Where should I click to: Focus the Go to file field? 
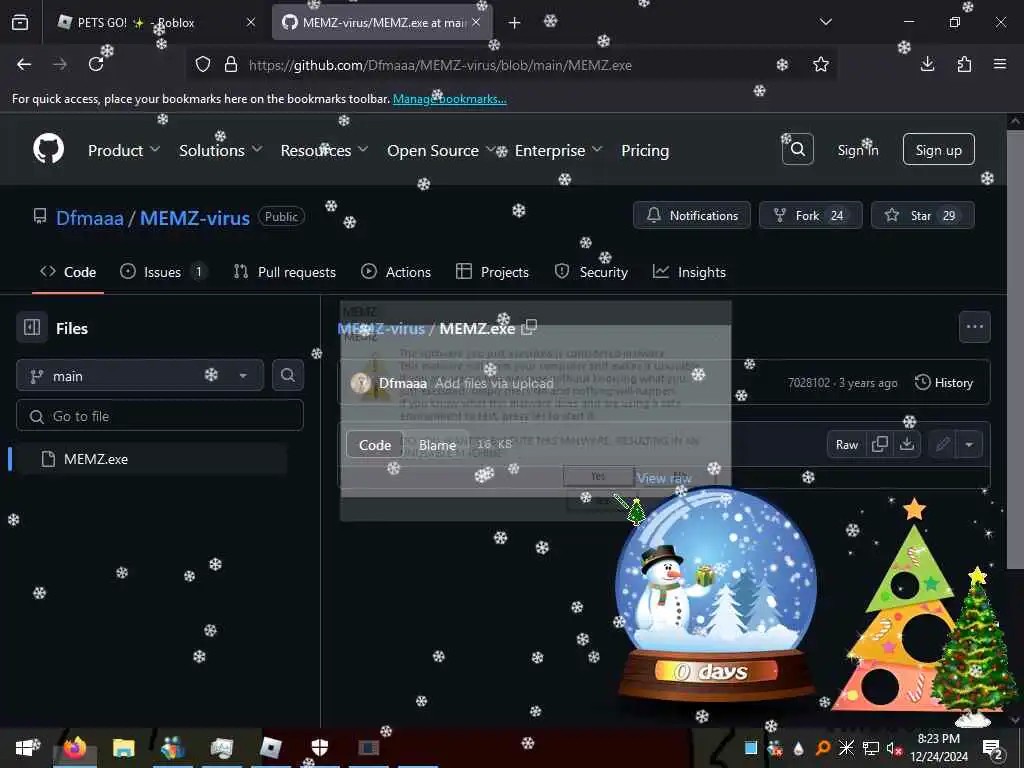[160, 416]
